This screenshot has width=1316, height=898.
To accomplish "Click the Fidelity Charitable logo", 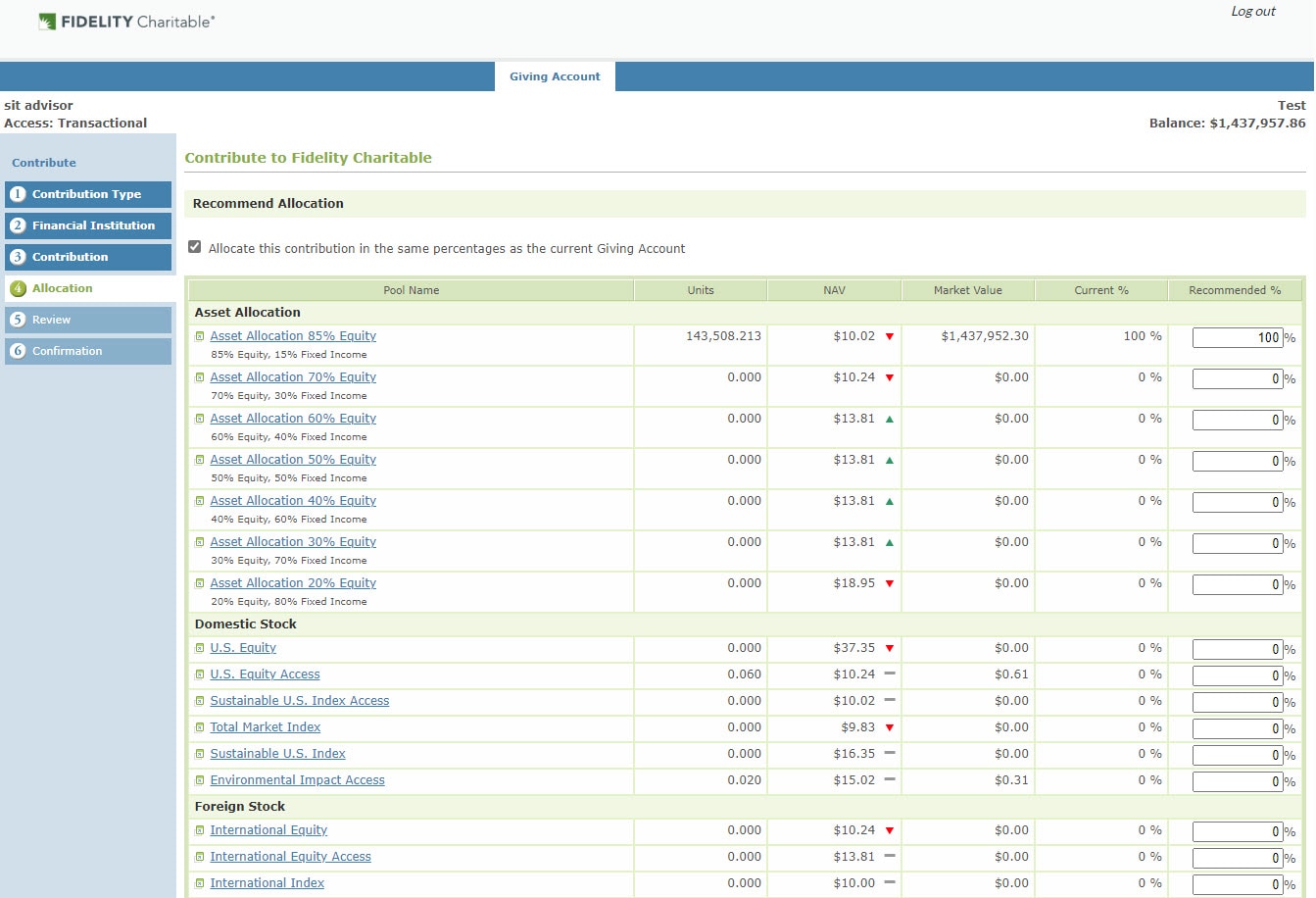I will (x=126, y=22).
